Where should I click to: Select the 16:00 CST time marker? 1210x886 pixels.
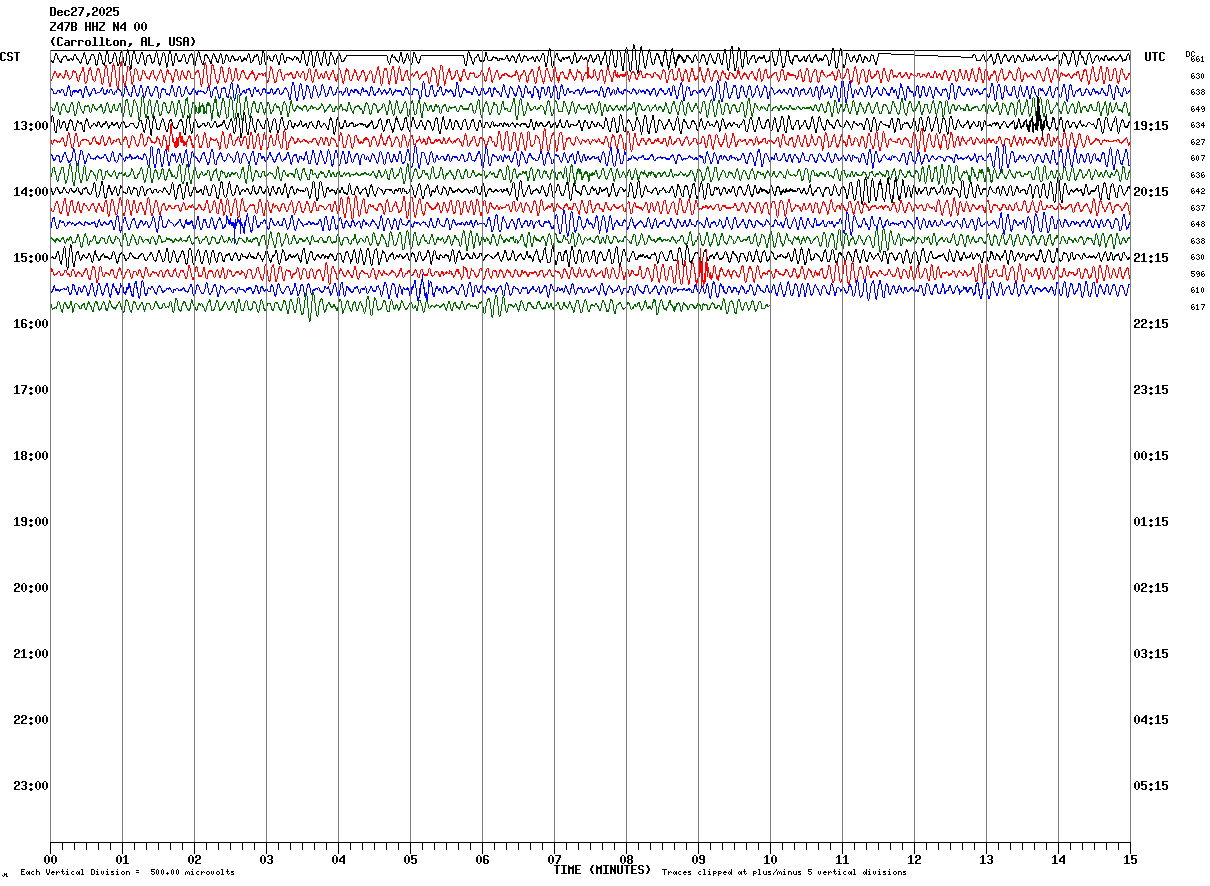point(31,324)
